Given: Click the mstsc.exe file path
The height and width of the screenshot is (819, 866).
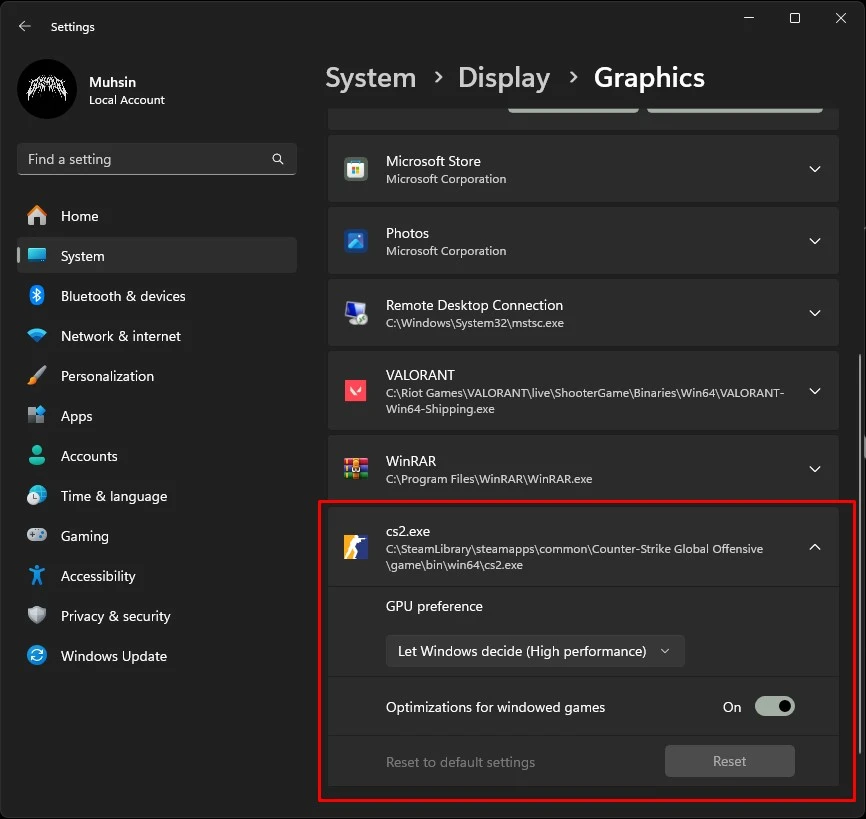Looking at the screenshot, I should (x=474, y=323).
